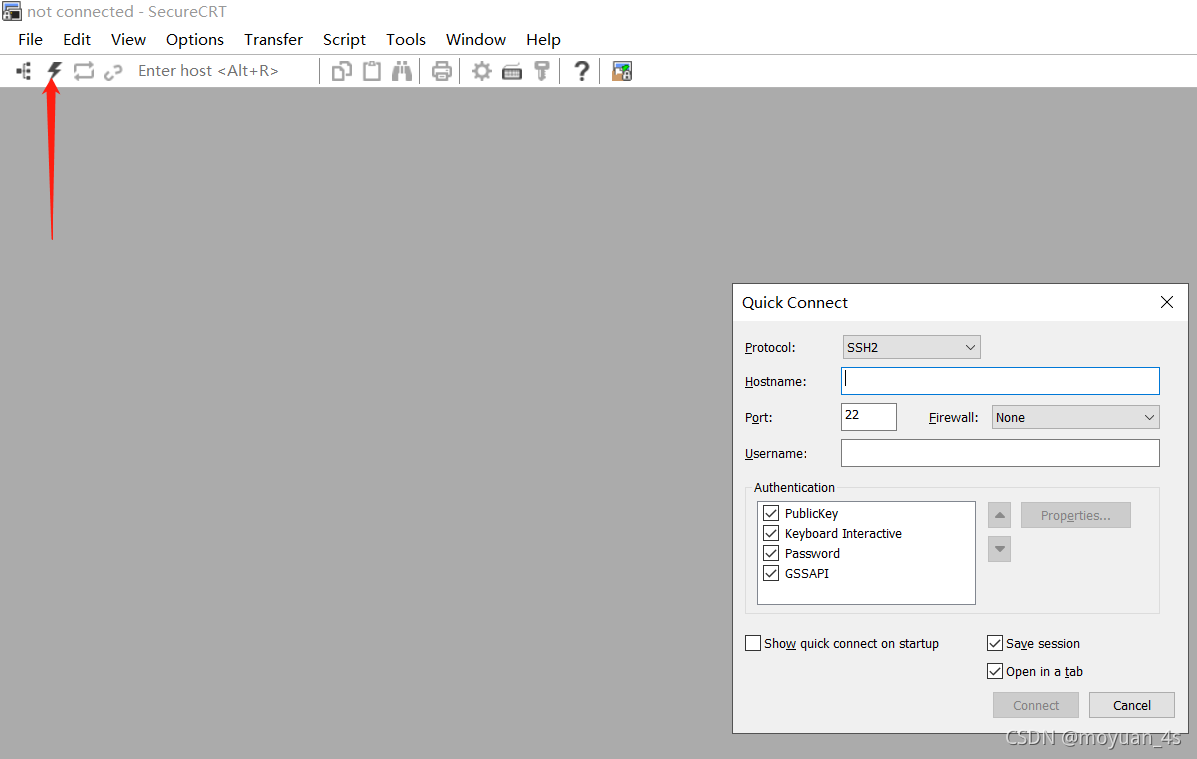Click the Help question mark icon
The image size is (1197, 759).
pos(582,71)
